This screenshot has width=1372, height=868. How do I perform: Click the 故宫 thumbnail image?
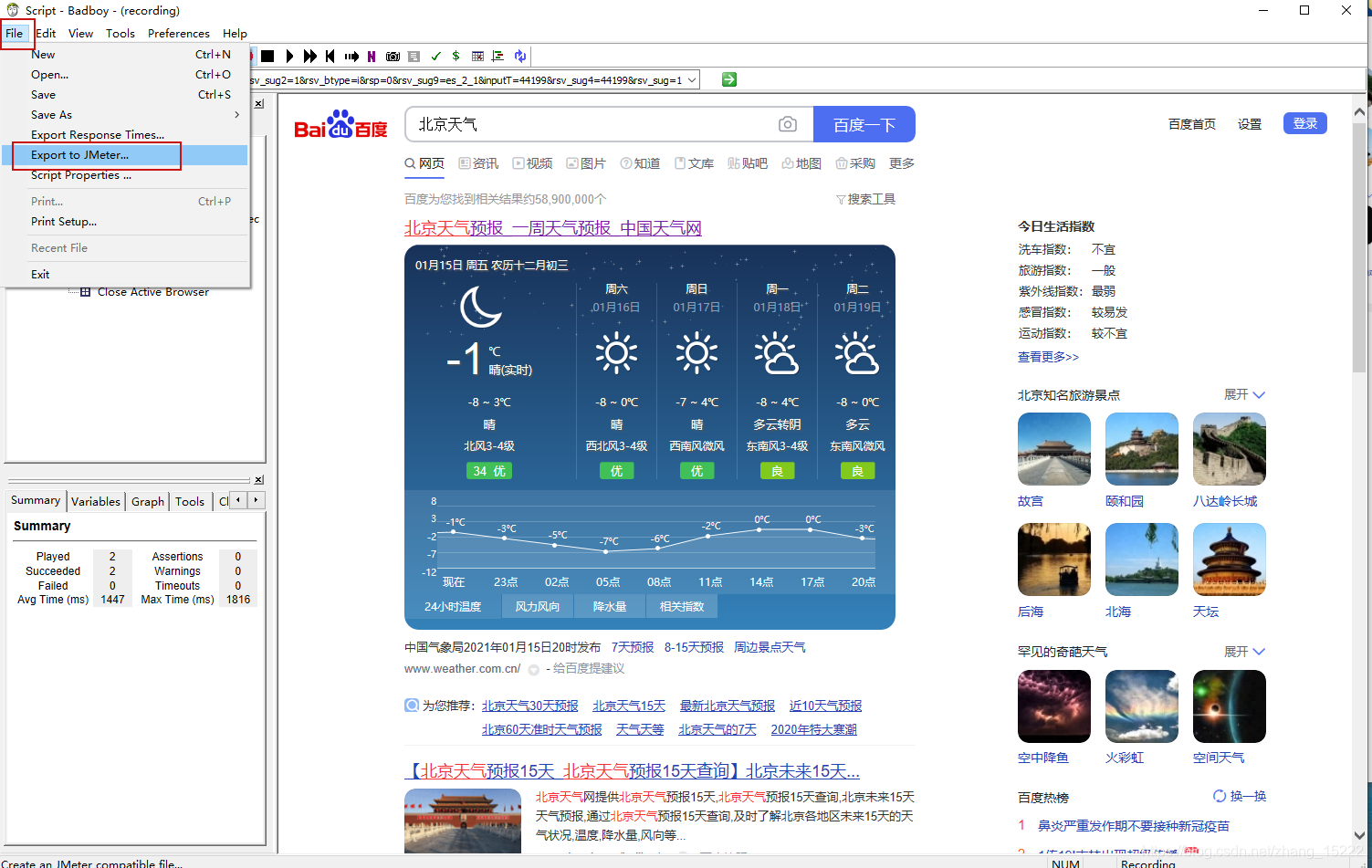click(x=1054, y=449)
